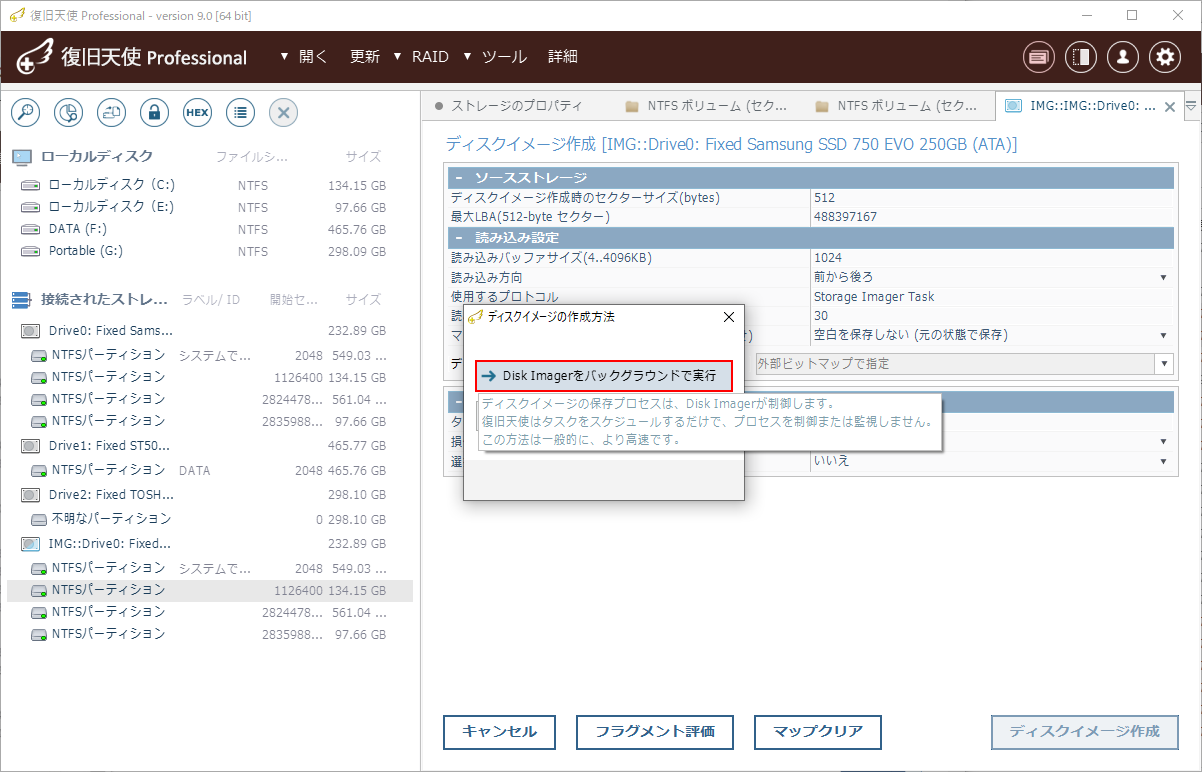Open the 詳細 menu item
1202x772 pixels.
click(563, 57)
